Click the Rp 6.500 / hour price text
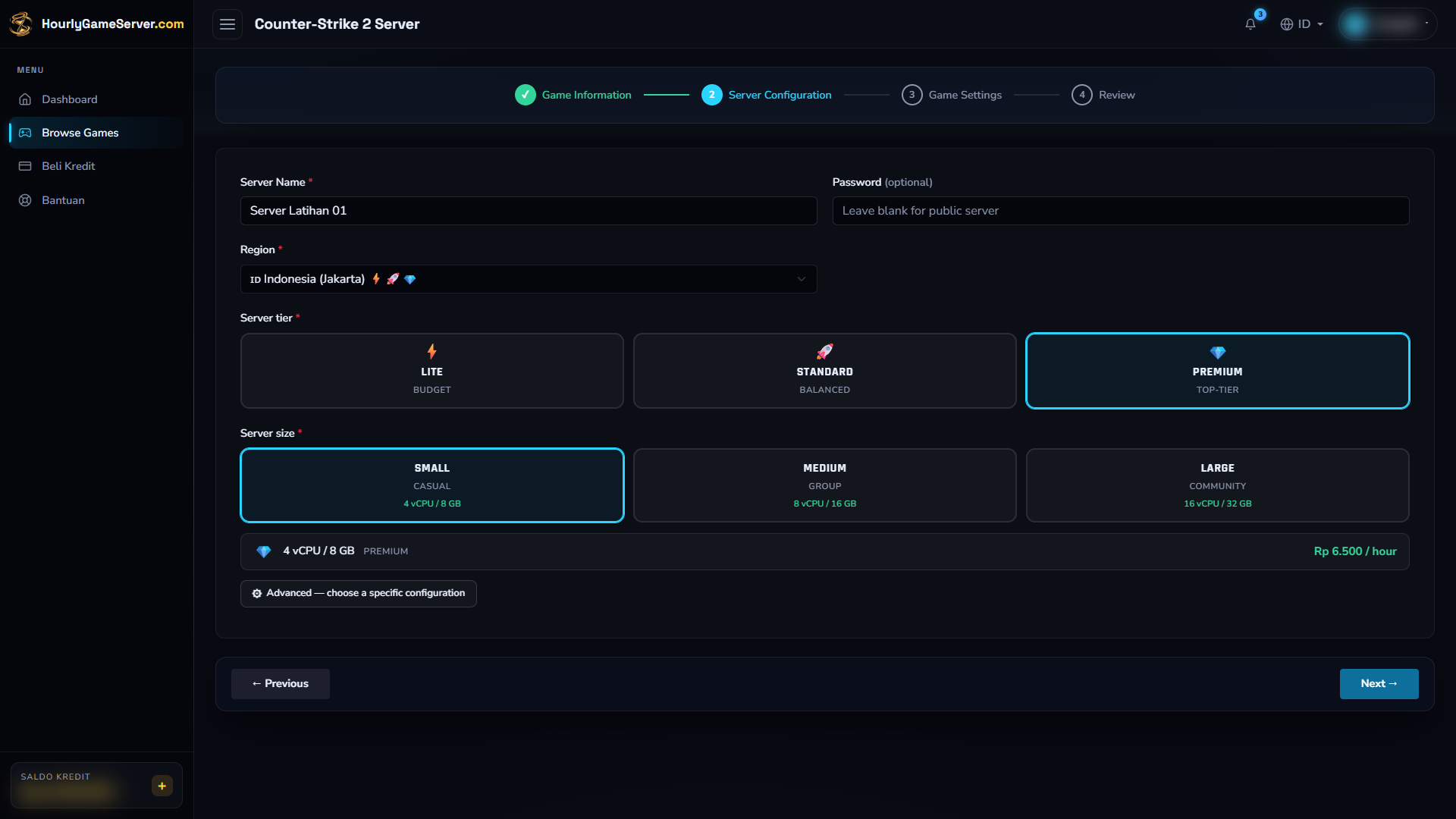 click(x=1355, y=551)
